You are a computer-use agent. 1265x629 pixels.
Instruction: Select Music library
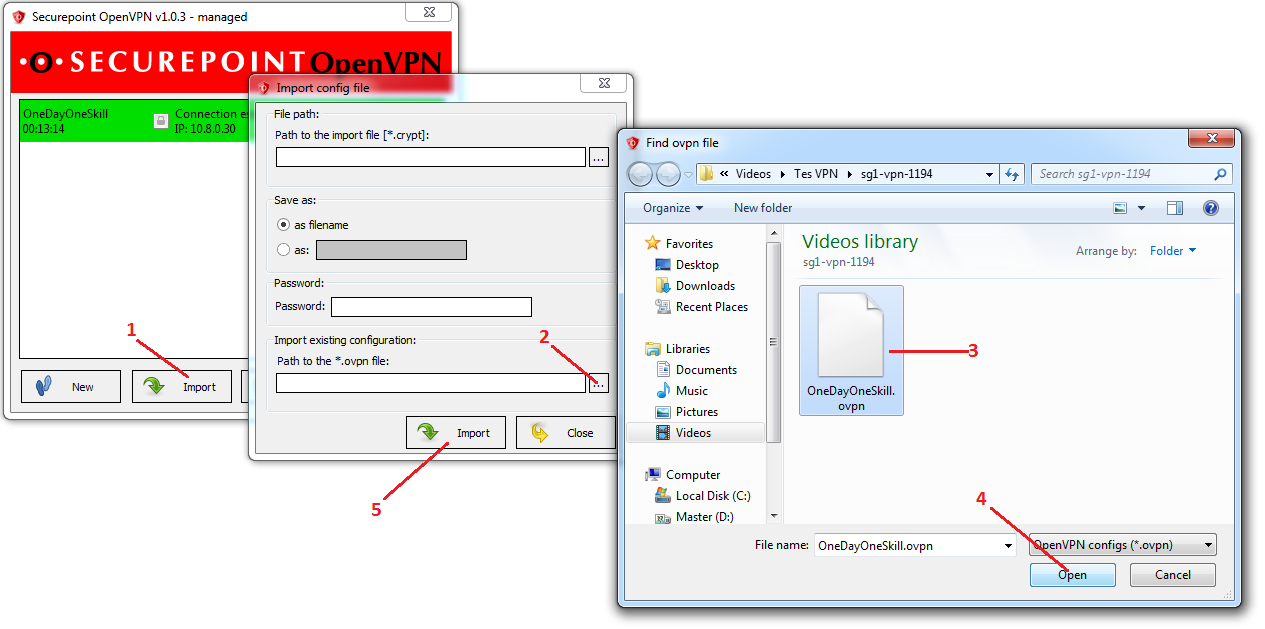pyautogui.click(x=691, y=390)
